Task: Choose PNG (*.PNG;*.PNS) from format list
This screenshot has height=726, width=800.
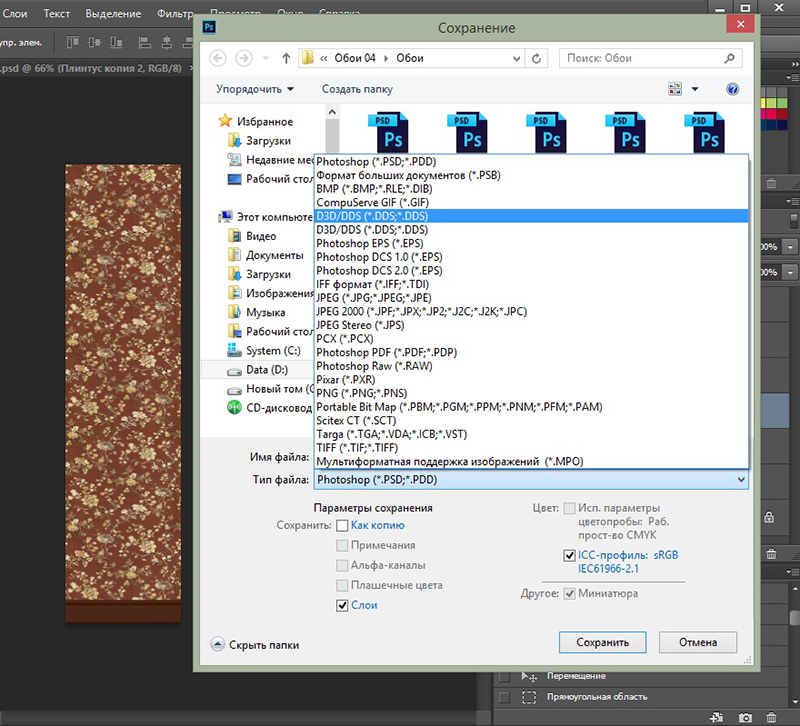Action: click(361, 393)
